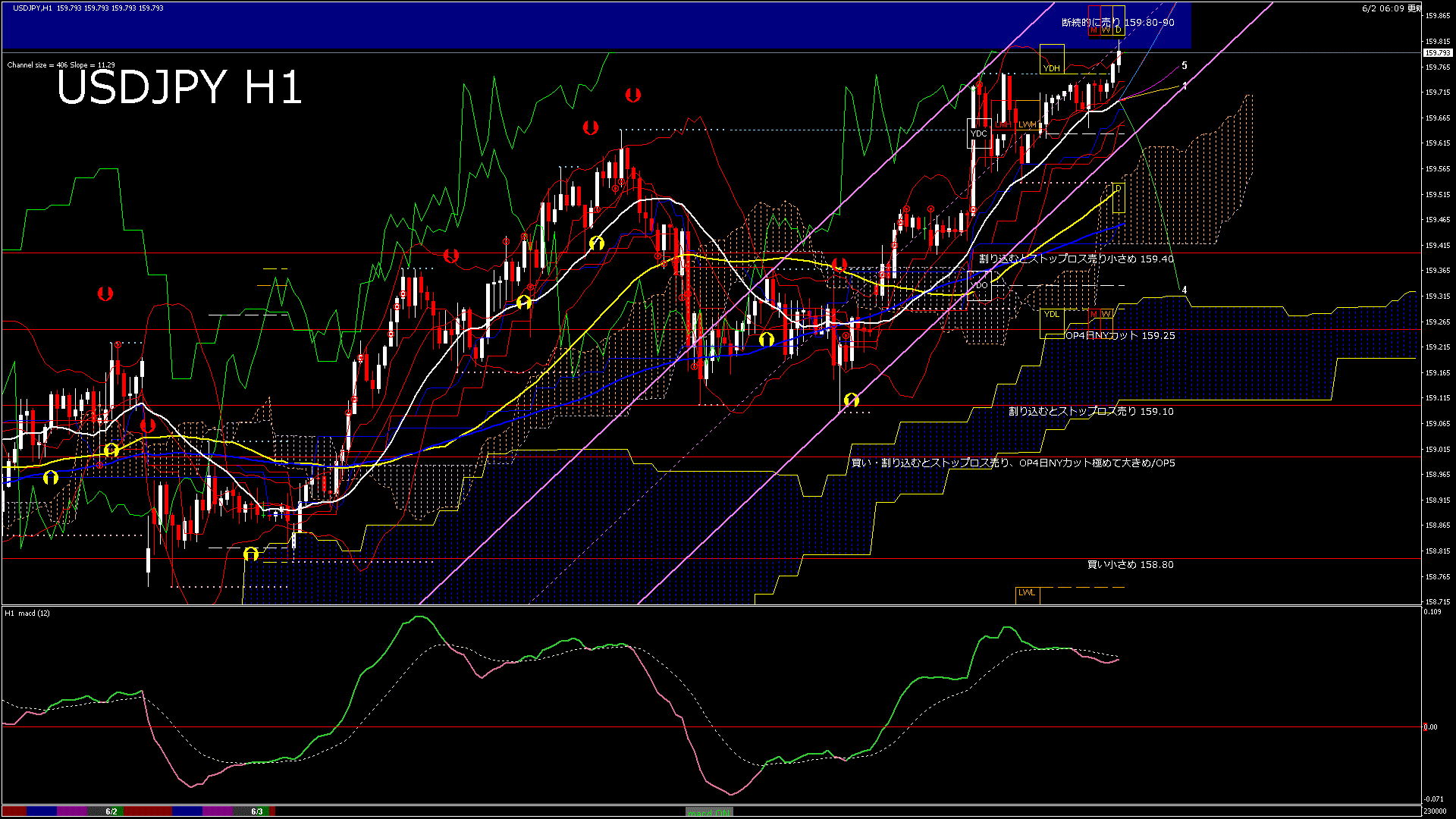
Task: Toggle the macd ON button
Action: coord(709,811)
